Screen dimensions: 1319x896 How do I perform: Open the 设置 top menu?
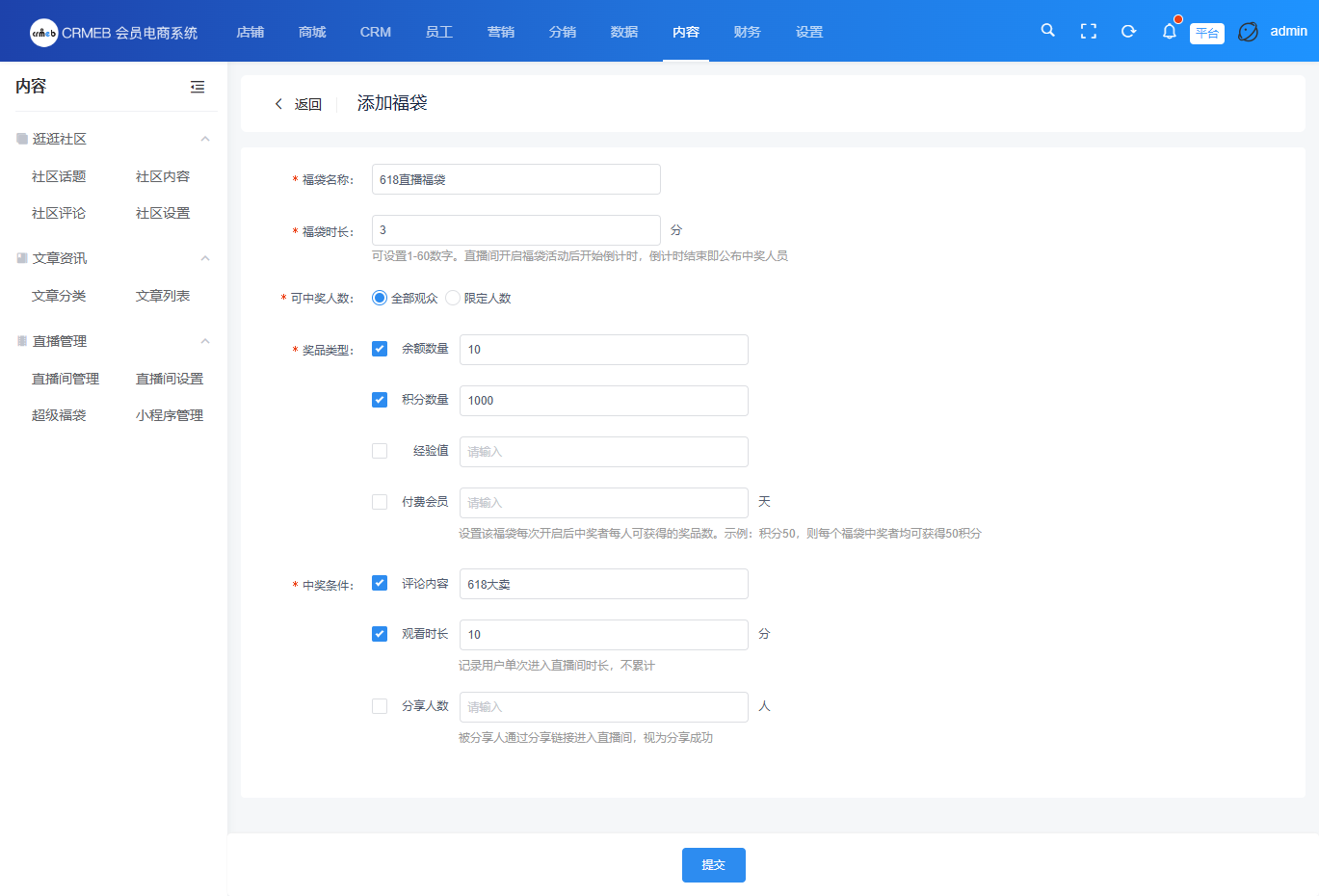pos(809,32)
